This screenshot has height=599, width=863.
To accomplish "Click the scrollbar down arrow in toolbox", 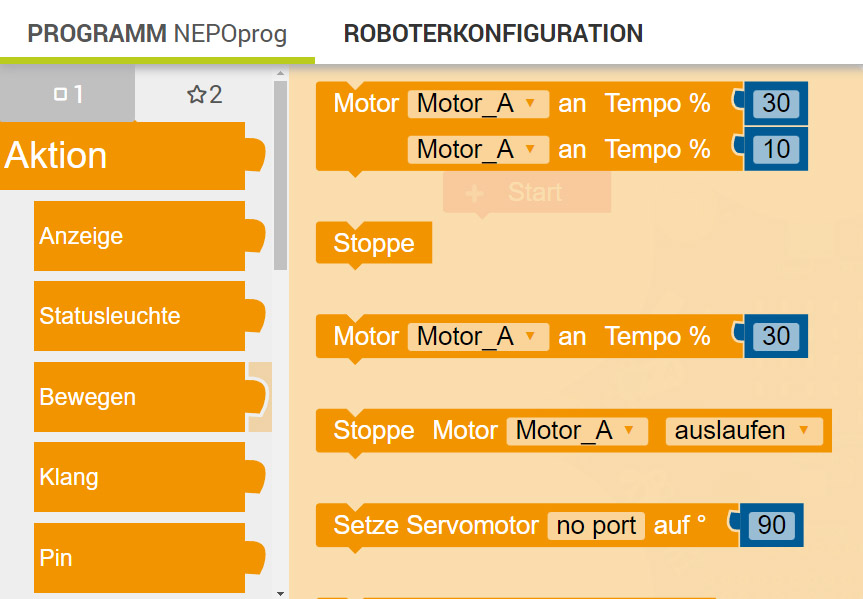I will (280, 593).
